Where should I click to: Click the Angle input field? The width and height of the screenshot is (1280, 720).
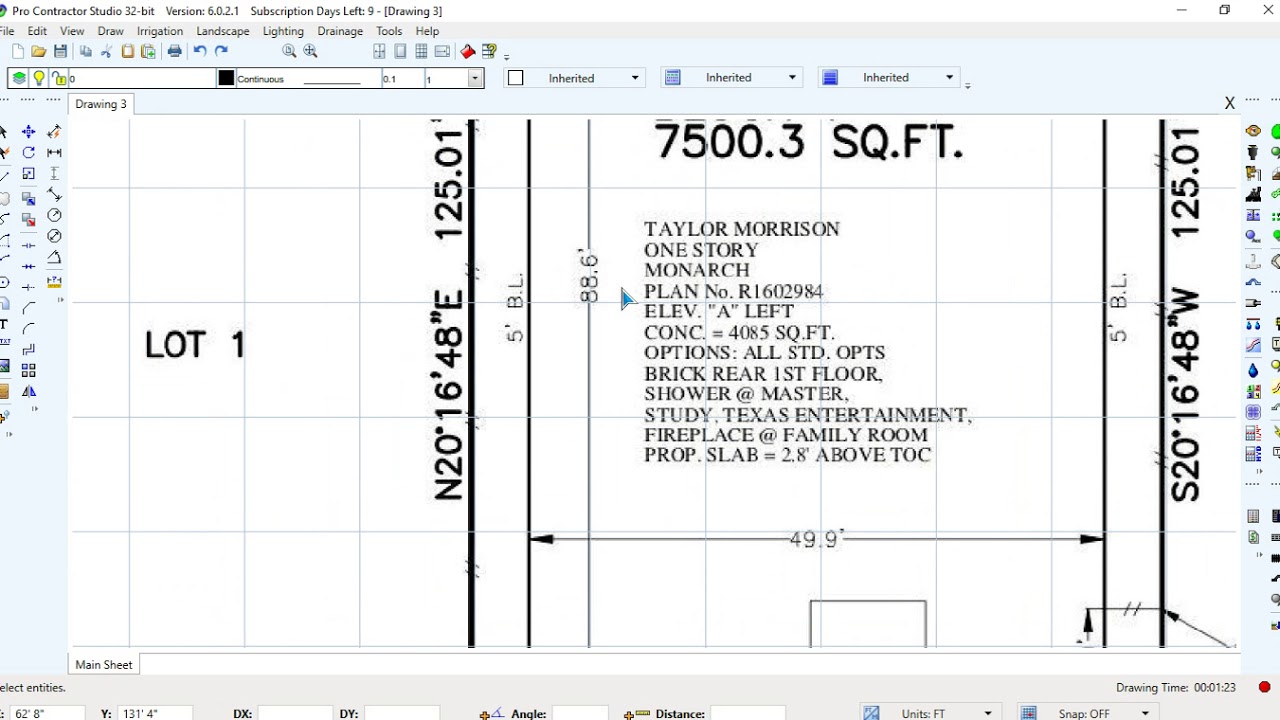point(580,714)
